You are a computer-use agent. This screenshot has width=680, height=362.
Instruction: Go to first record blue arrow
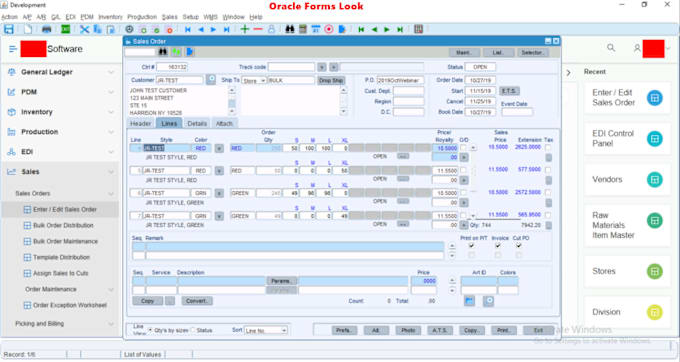pos(188,29)
